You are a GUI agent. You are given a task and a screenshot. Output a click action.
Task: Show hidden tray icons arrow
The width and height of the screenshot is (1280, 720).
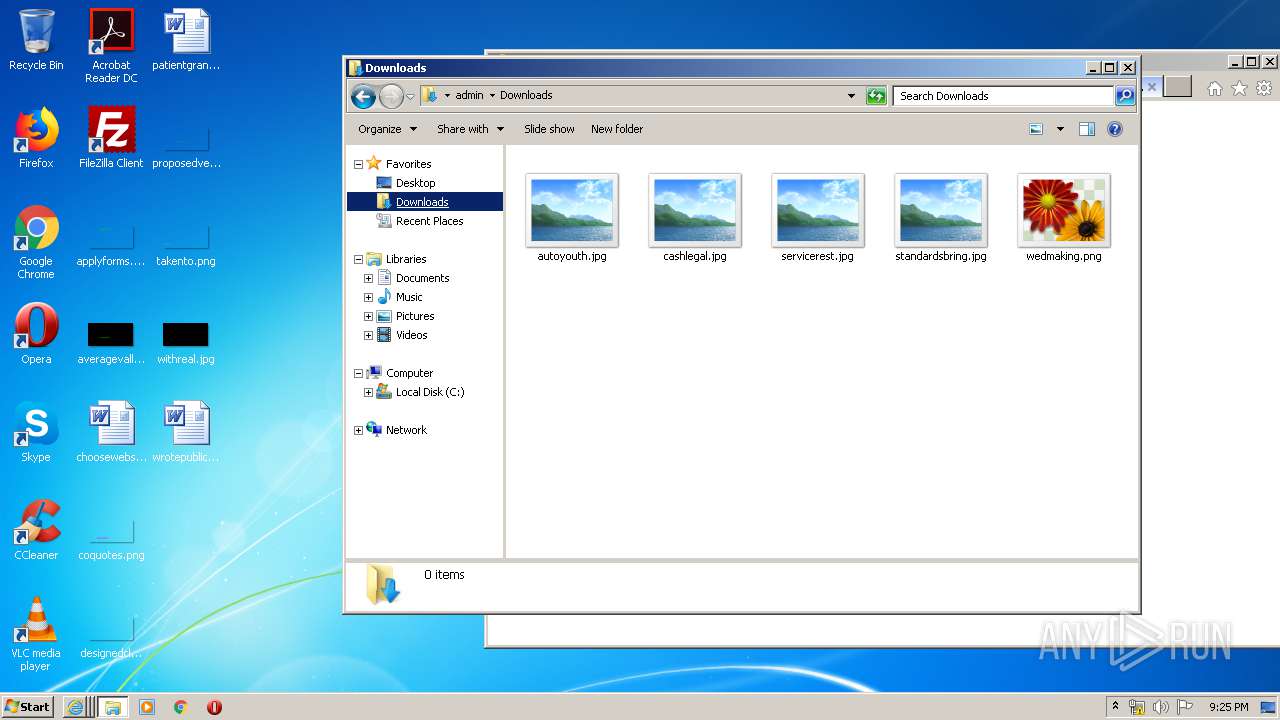(x=1115, y=707)
